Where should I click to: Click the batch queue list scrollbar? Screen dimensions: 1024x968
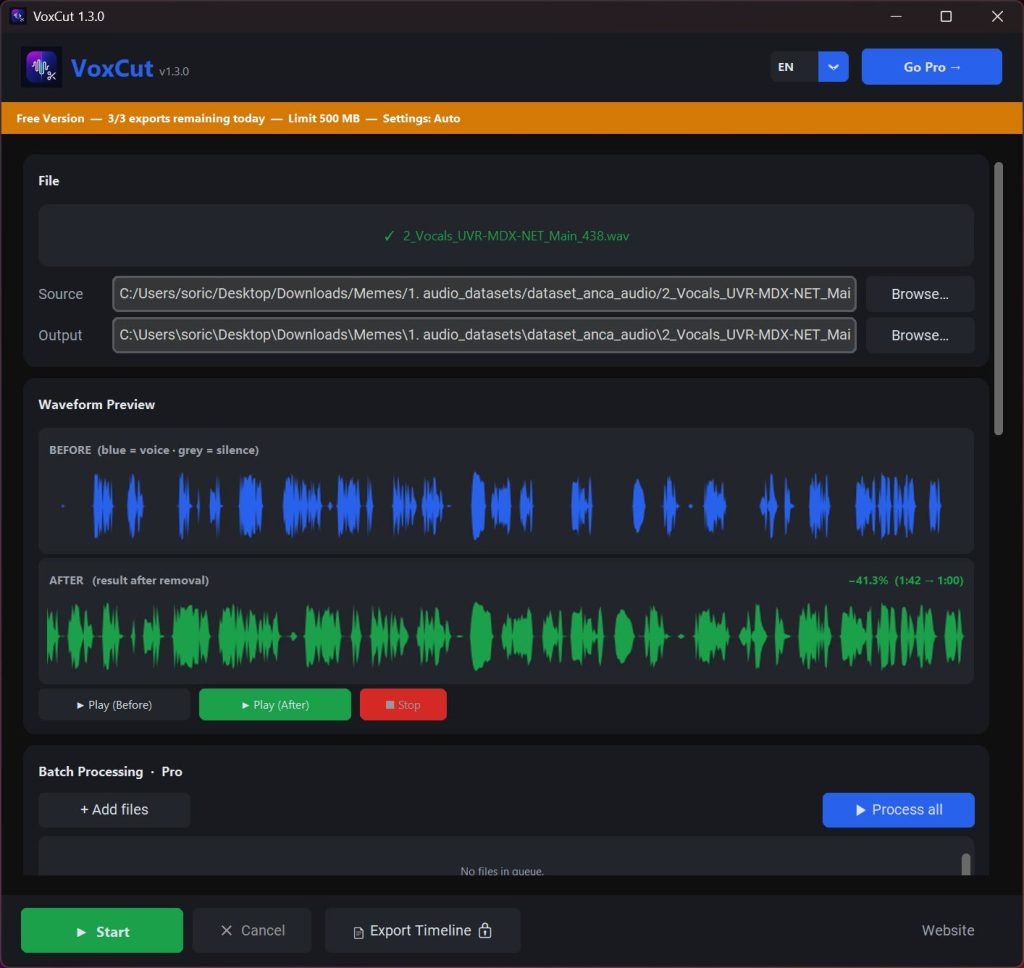click(x=966, y=864)
